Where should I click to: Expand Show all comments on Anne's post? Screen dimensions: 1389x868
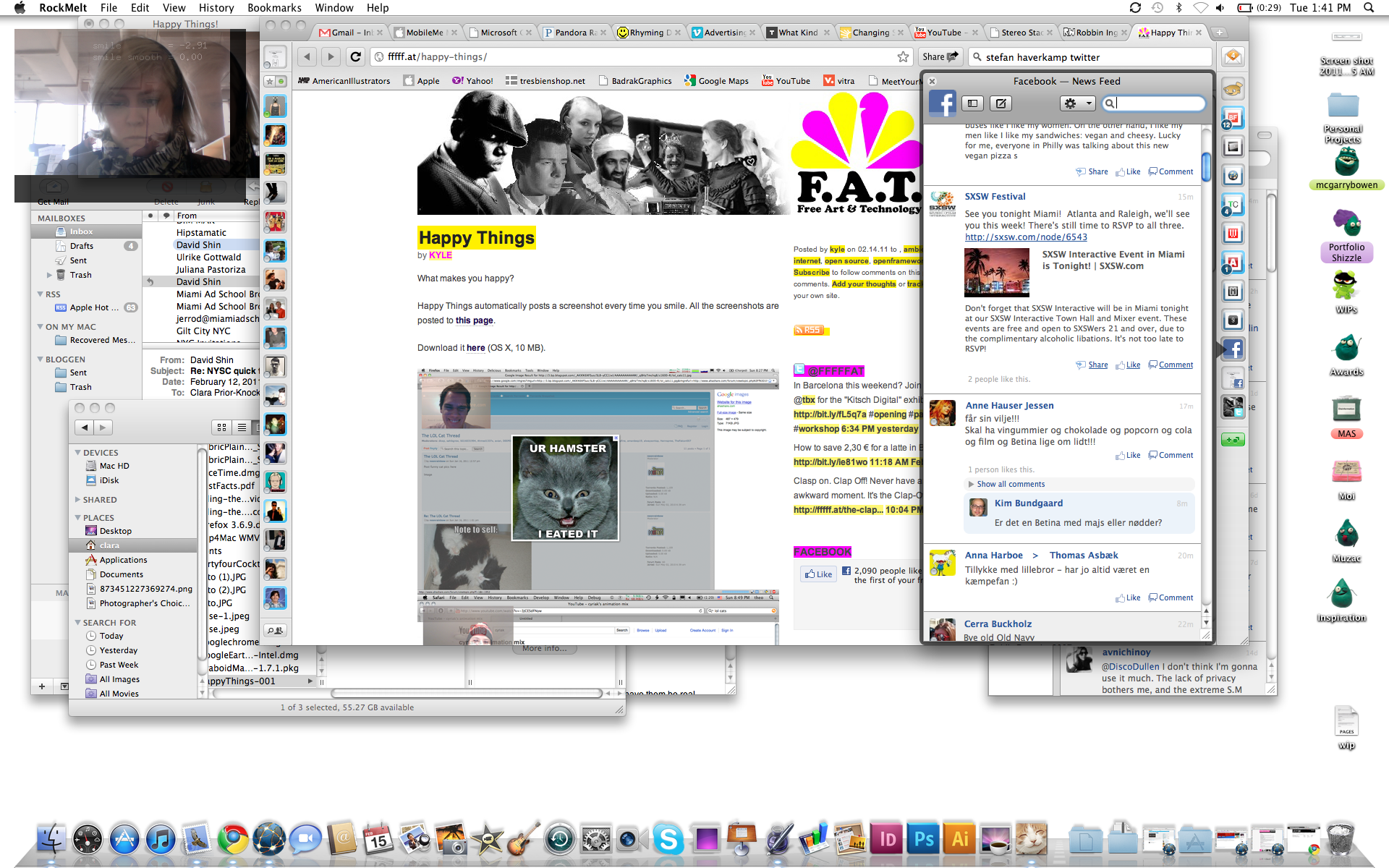(1010, 484)
